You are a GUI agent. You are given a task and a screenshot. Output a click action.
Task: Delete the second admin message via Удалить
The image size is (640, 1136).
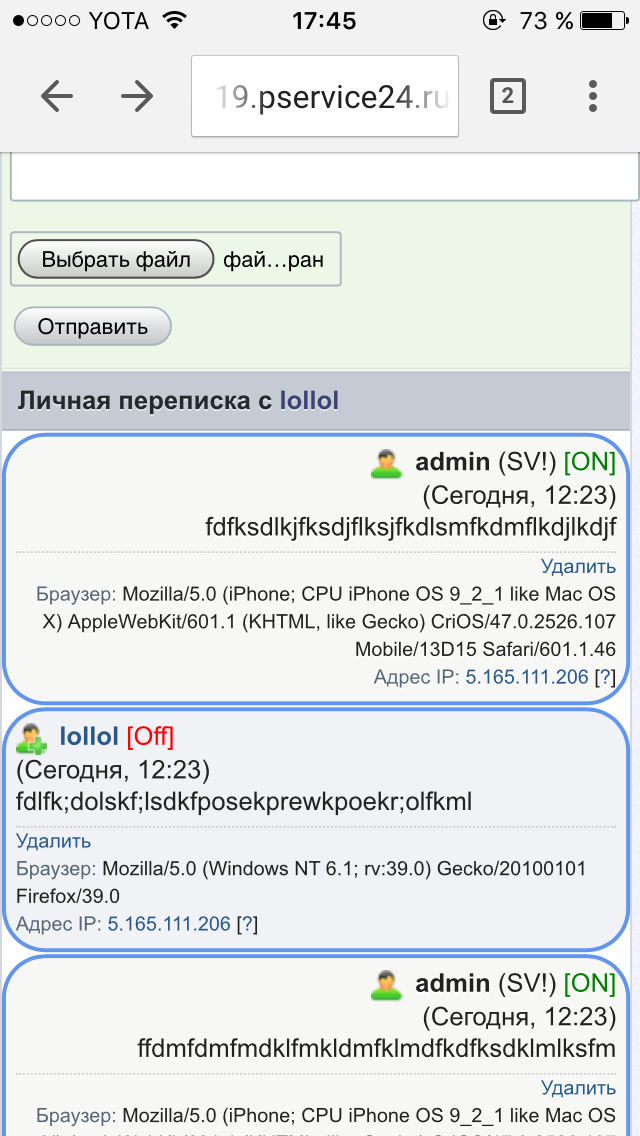(578, 1087)
